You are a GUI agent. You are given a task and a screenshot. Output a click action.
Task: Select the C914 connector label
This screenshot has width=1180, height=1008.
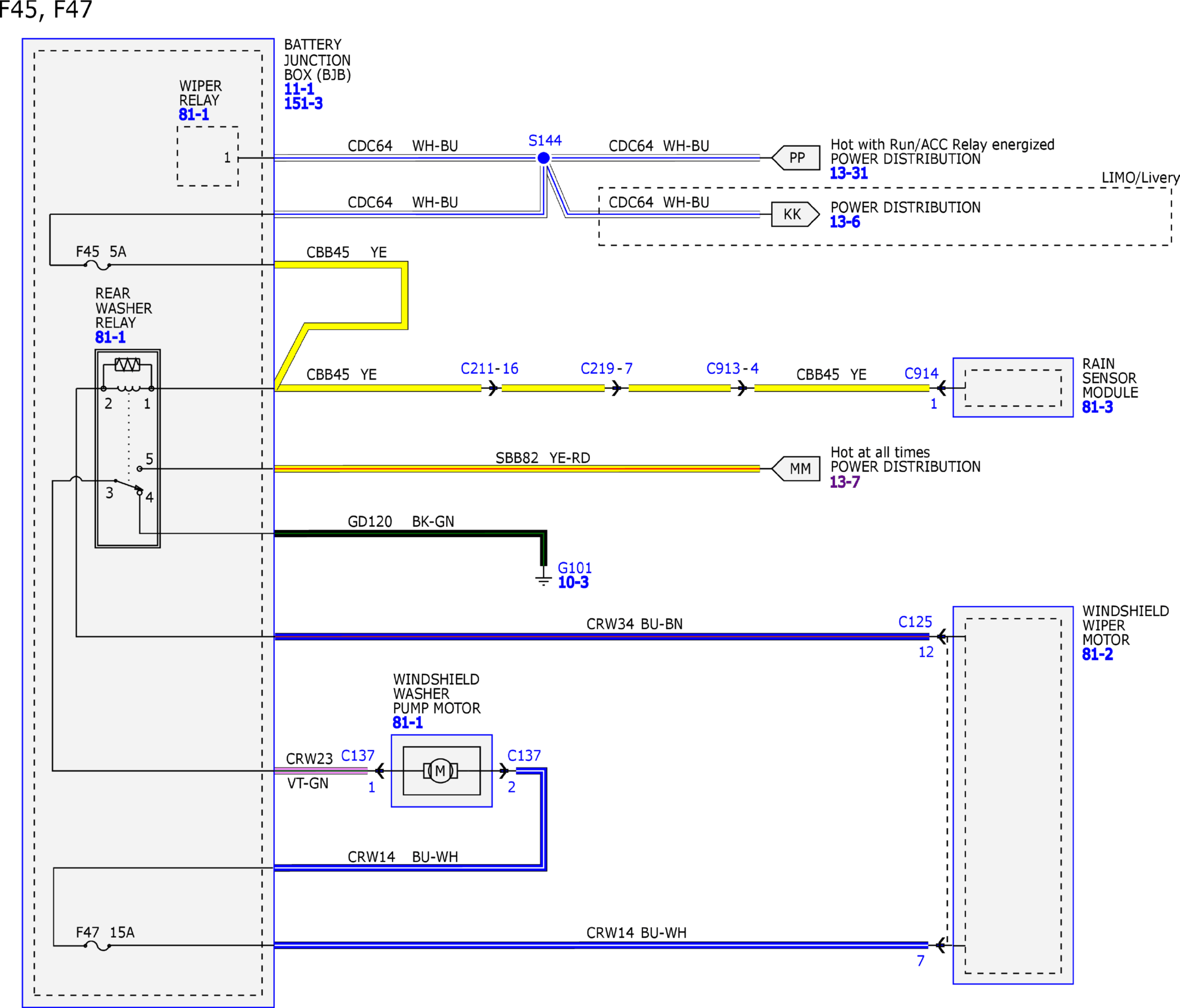tap(921, 374)
